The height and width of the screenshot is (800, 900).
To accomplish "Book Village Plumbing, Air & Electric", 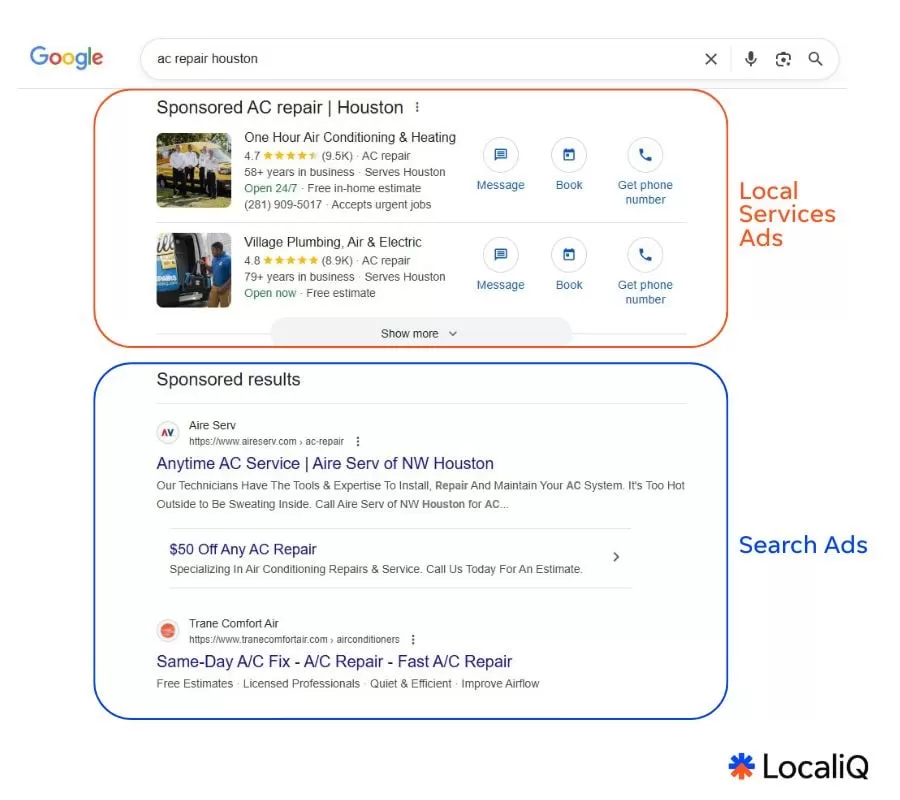I will click(x=569, y=265).
